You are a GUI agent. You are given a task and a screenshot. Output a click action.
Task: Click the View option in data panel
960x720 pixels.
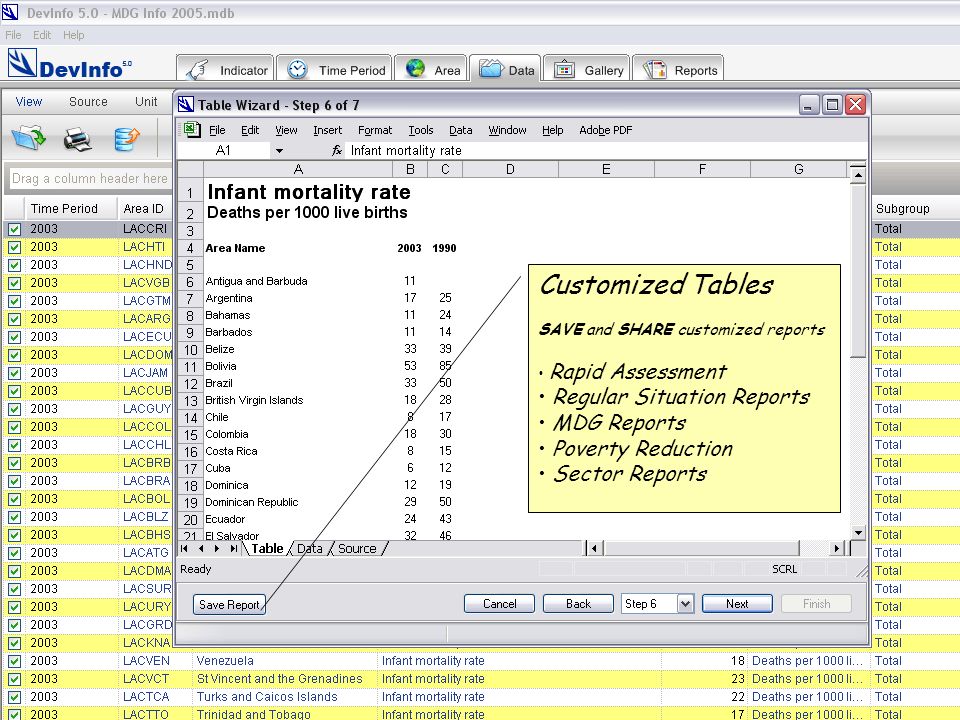pos(29,102)
